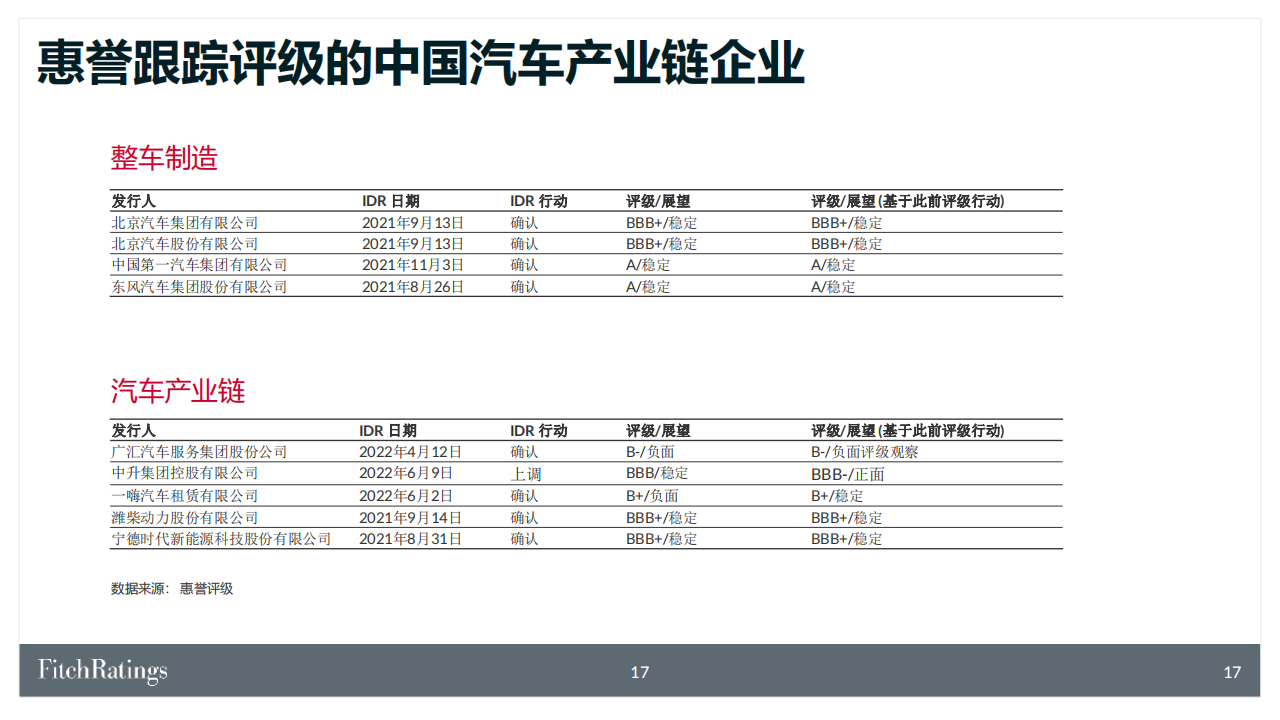Click 评级/展望(基于此前评级行动) header in 整车制造 table

[908, 201]
